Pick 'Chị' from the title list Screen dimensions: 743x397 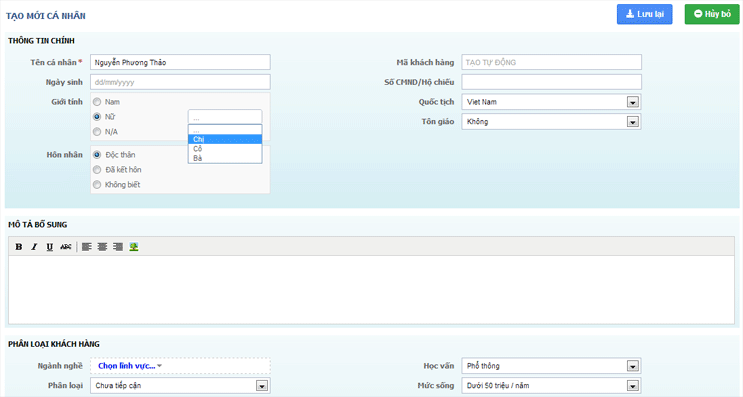pyautogui.click(x=225, y=139)
